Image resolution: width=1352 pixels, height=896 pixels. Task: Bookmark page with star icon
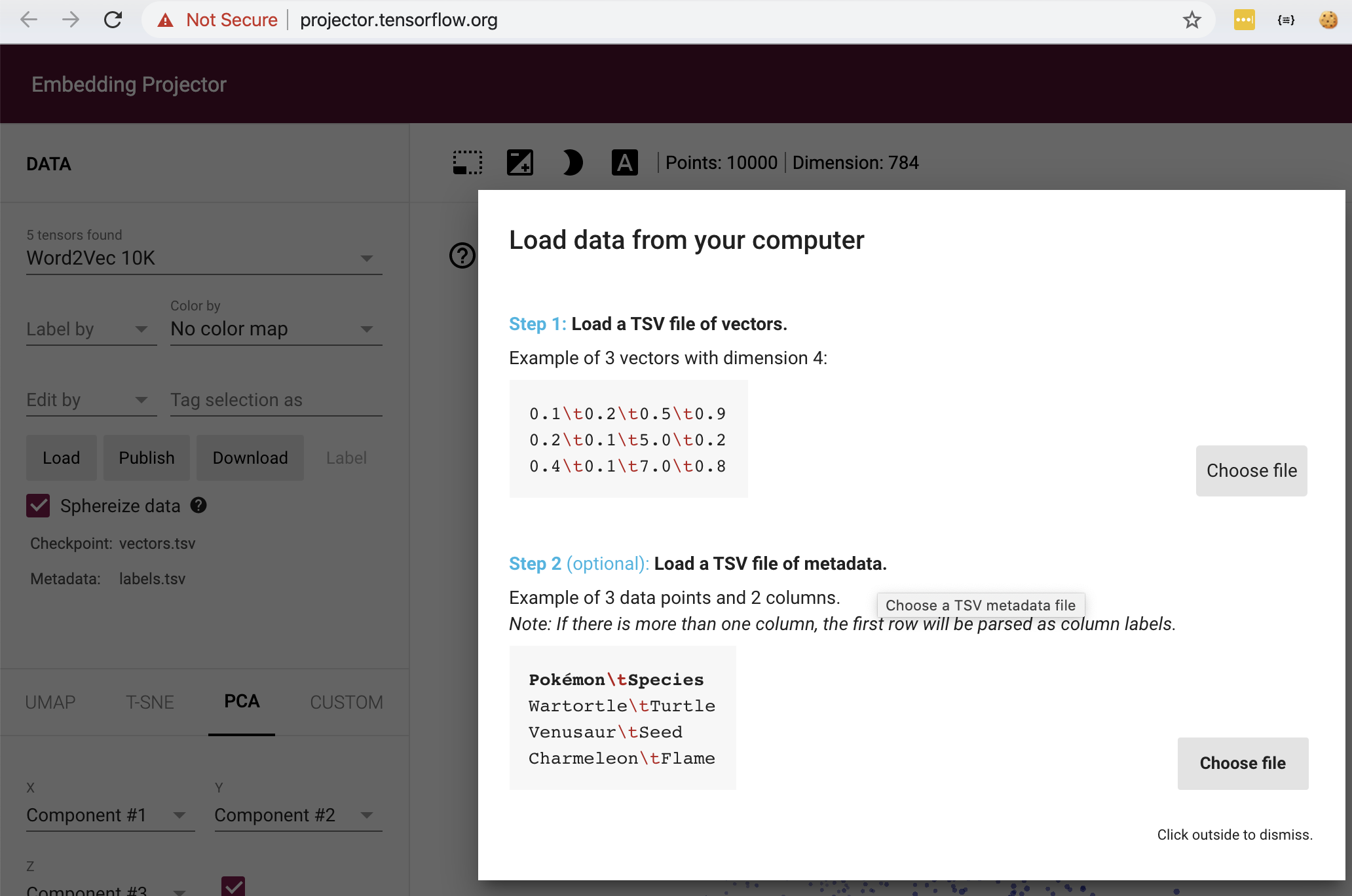tap(1192, 20)
